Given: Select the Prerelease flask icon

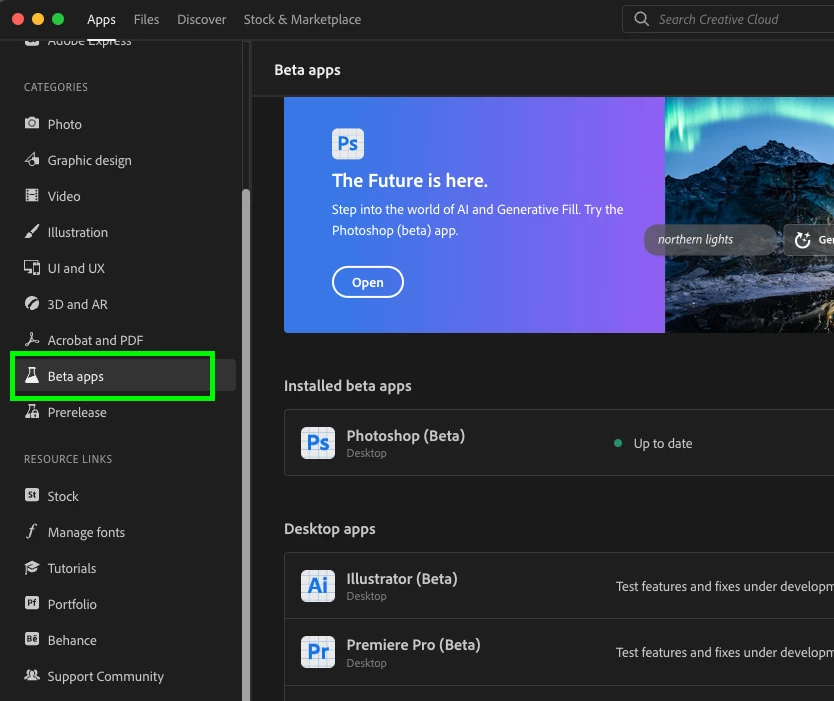Looking at the screenshot, I should (x=32, y=411).
